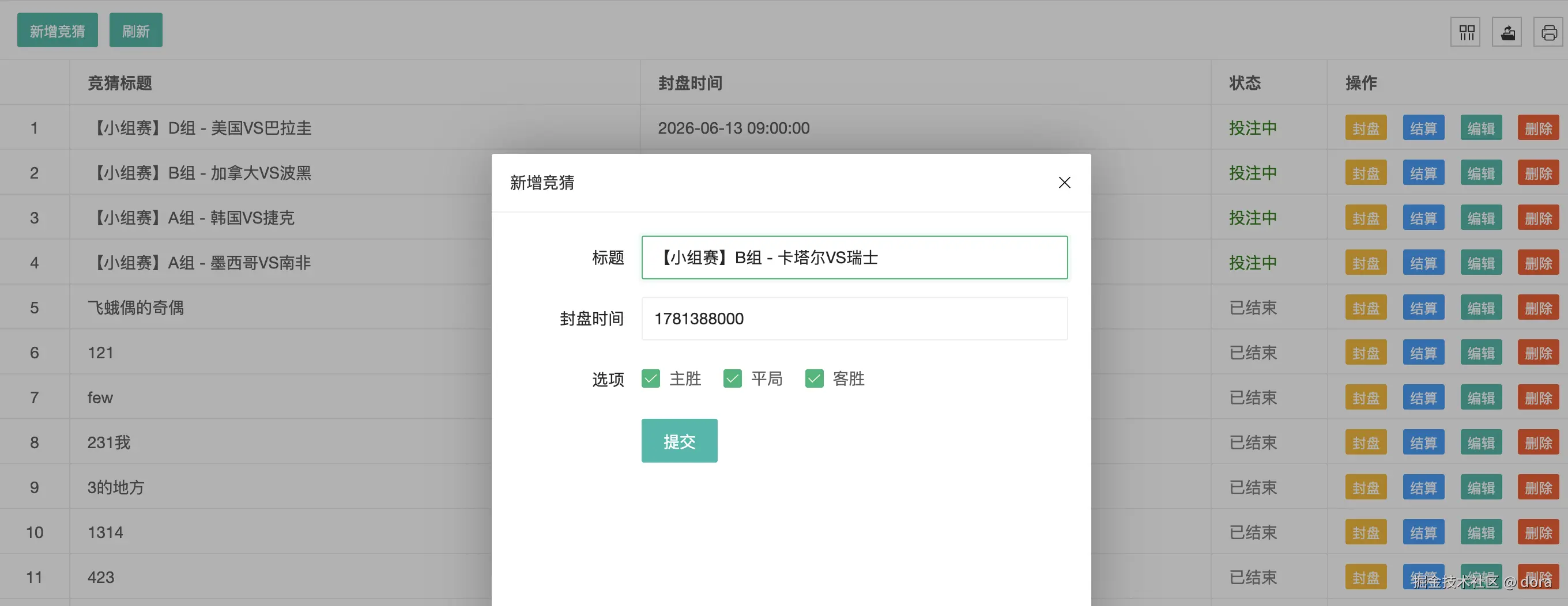This screenshot has width=1568, height=606.
Task: Click 封盘 for row 4 墨西哥VS南非
Action: [x=1366, y=263]
